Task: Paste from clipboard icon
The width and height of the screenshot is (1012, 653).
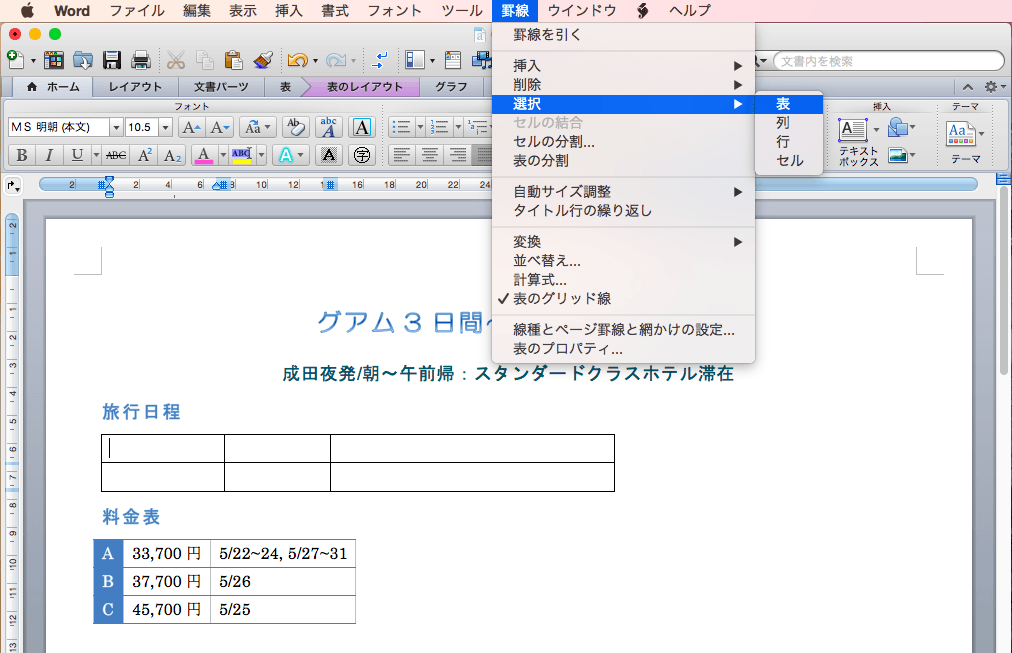Action: click(233, 61)
